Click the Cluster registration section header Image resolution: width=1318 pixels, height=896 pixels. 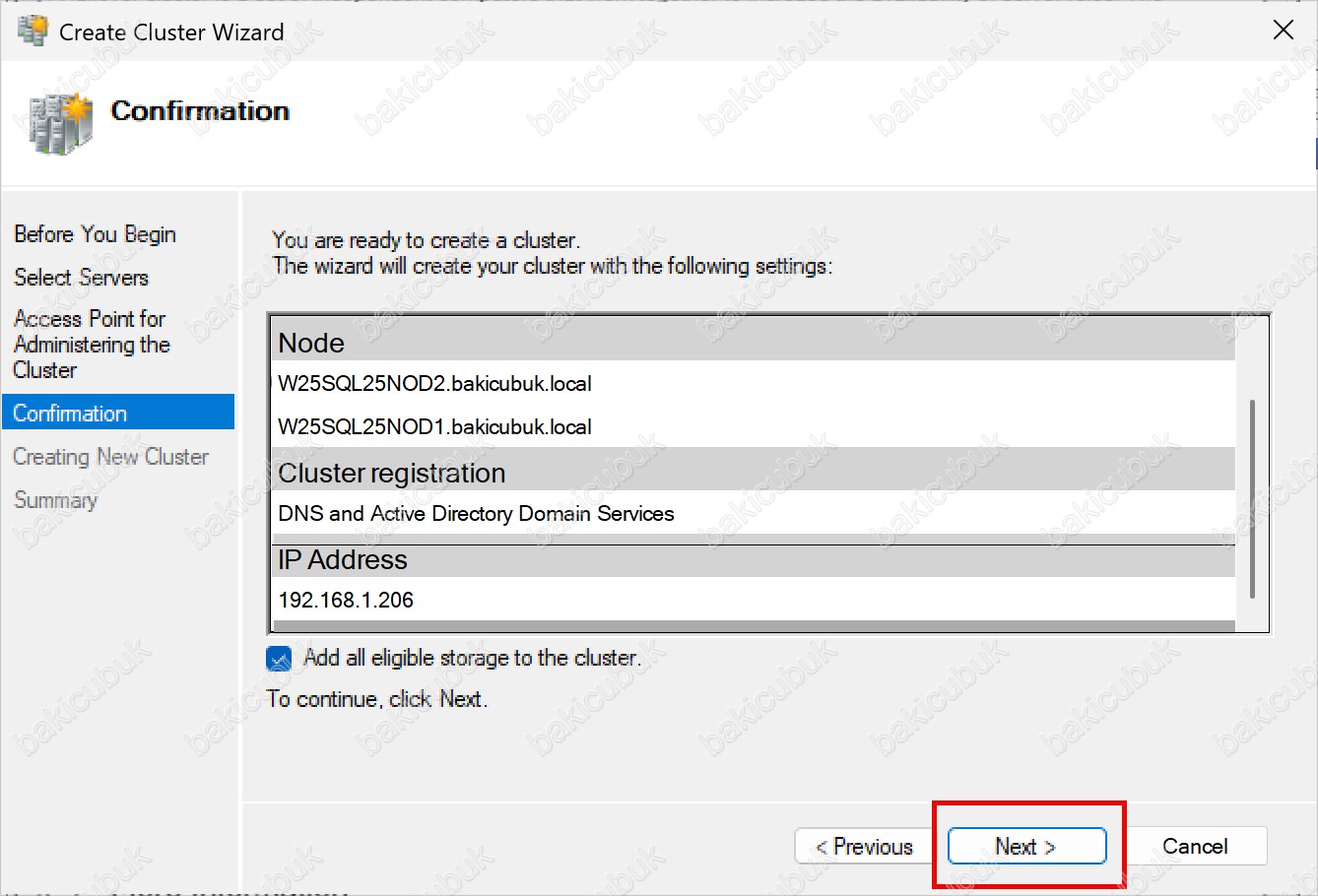(391, 474)
